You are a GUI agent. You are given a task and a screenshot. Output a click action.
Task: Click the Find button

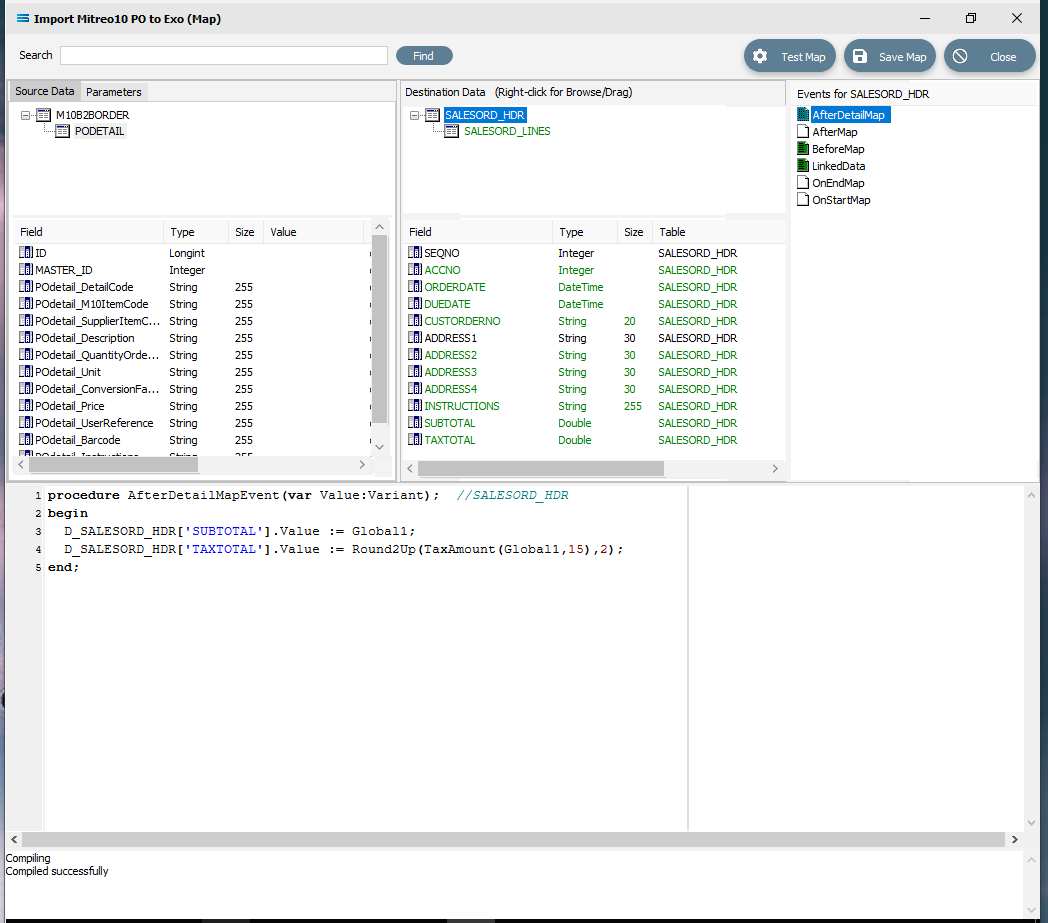[x=424, y=56]
